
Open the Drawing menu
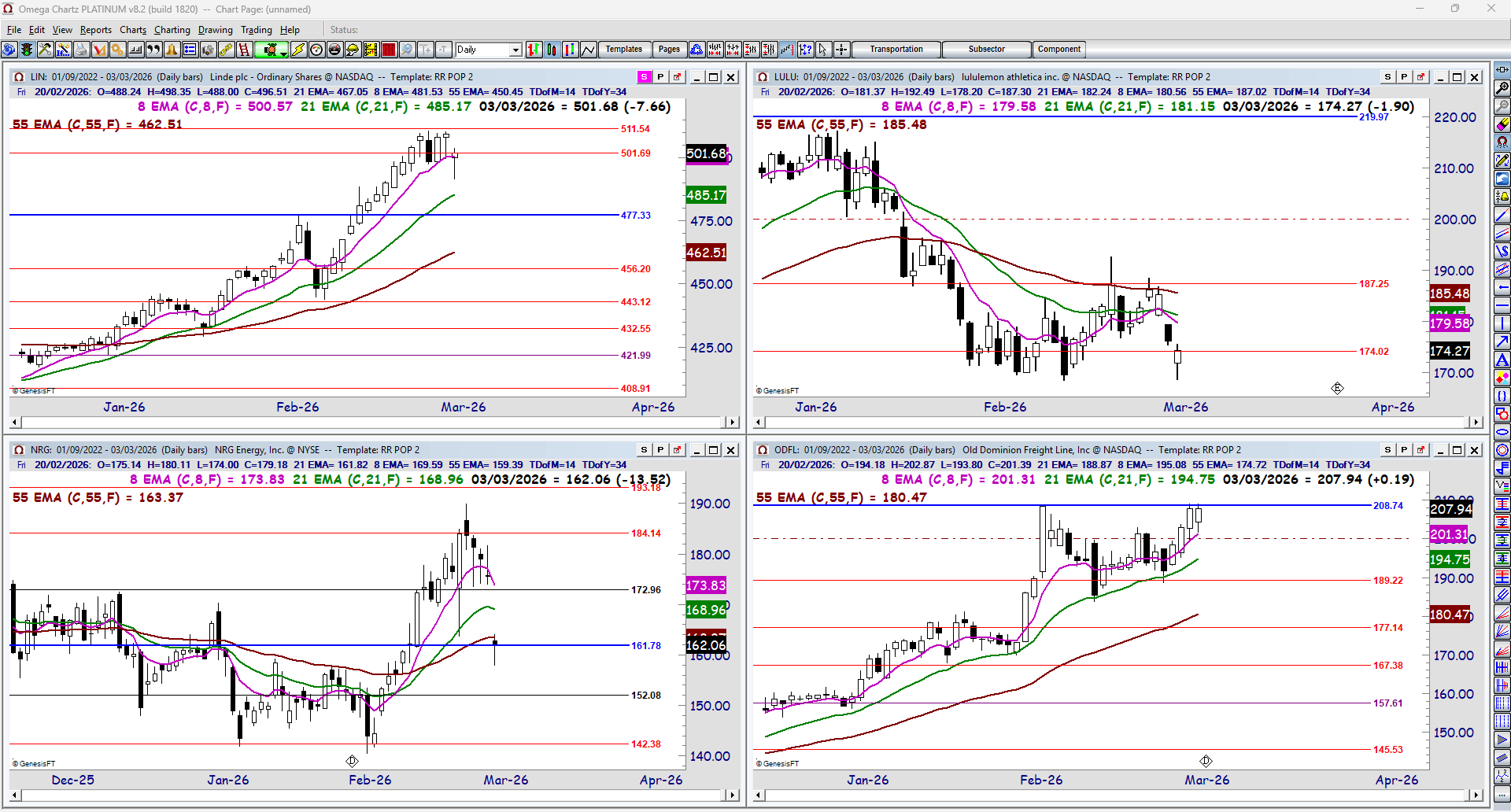tap(216, 30)
